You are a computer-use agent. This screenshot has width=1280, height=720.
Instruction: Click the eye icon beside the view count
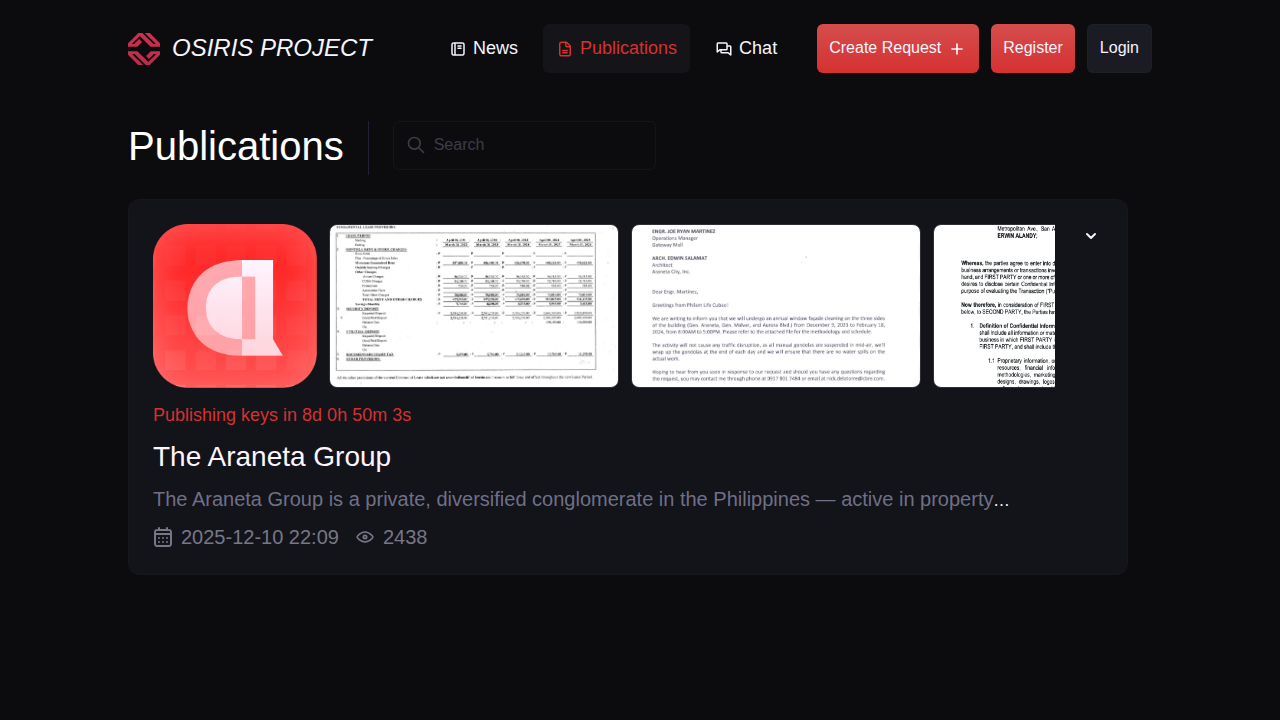[365, 538]
